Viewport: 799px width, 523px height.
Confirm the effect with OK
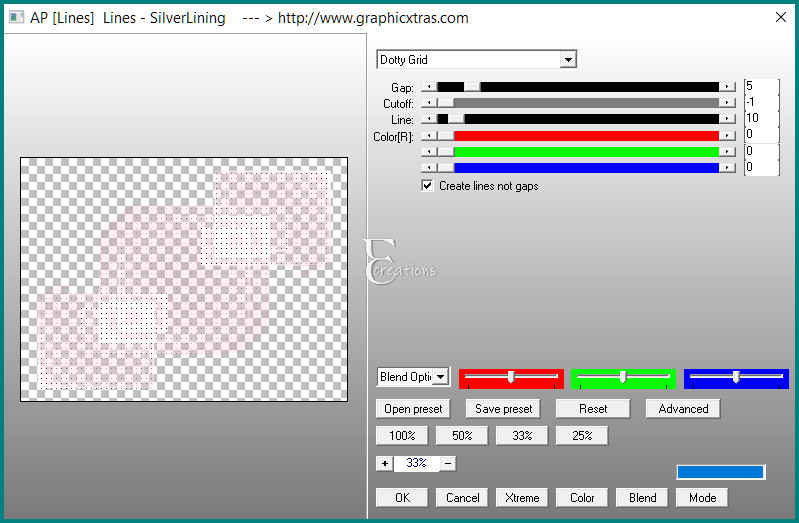[402, 498]
